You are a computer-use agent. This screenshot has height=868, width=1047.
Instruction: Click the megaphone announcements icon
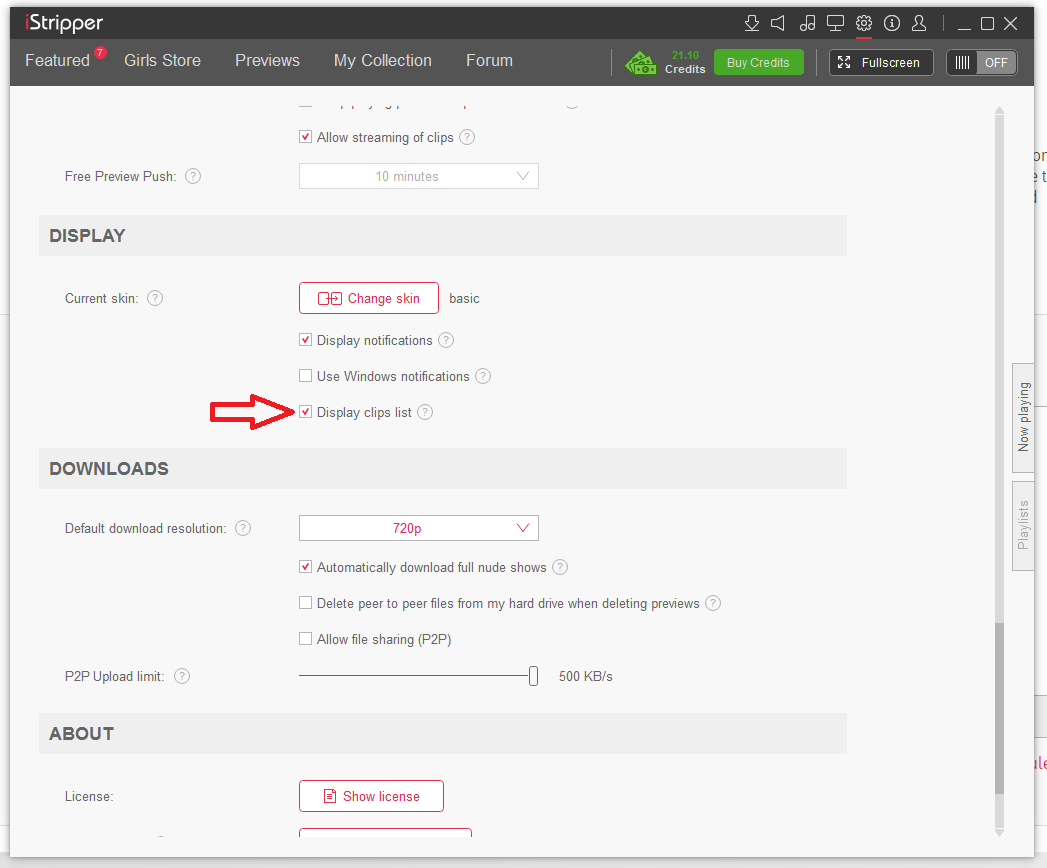[779, 23]
